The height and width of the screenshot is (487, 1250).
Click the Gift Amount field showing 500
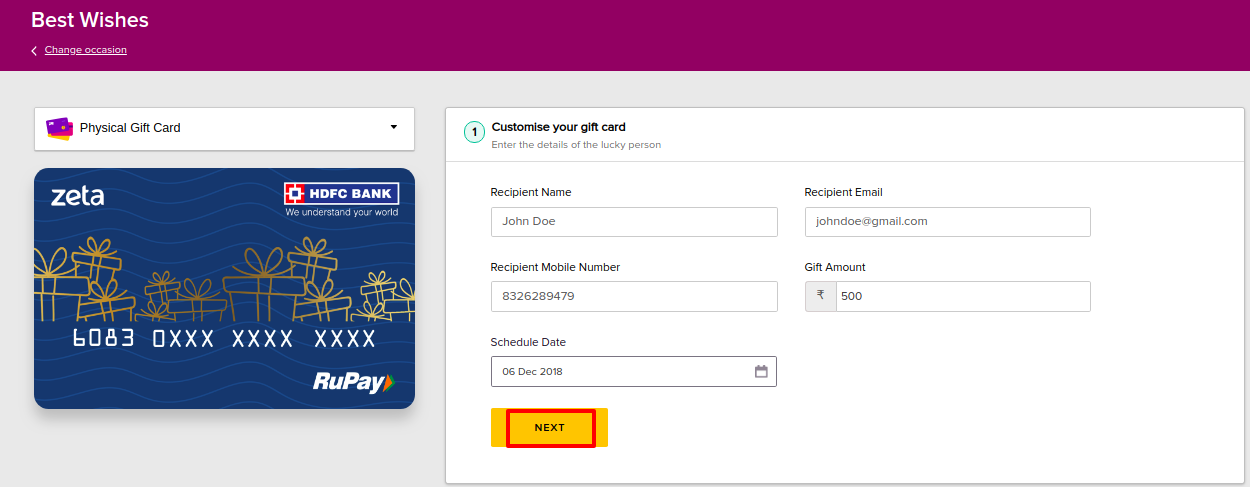click(x=963, y=296)
